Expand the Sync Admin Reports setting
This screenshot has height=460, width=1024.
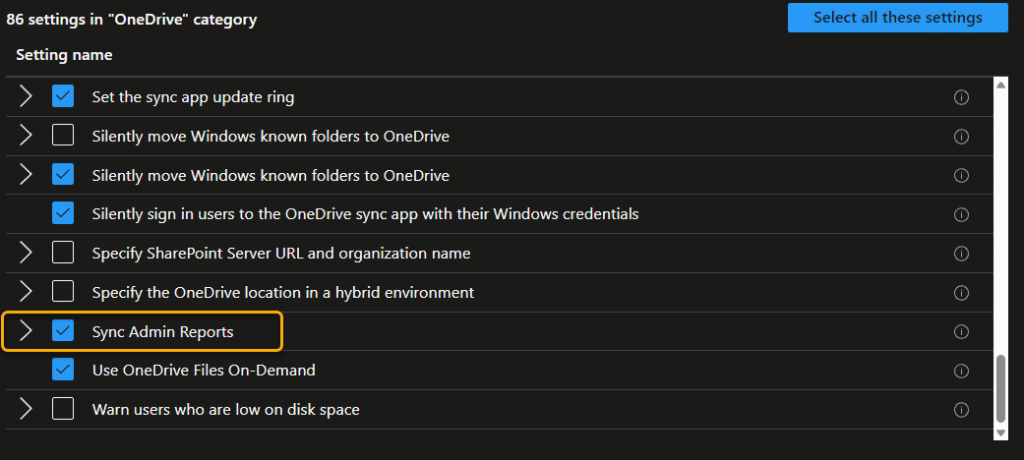tap(25, 331)
